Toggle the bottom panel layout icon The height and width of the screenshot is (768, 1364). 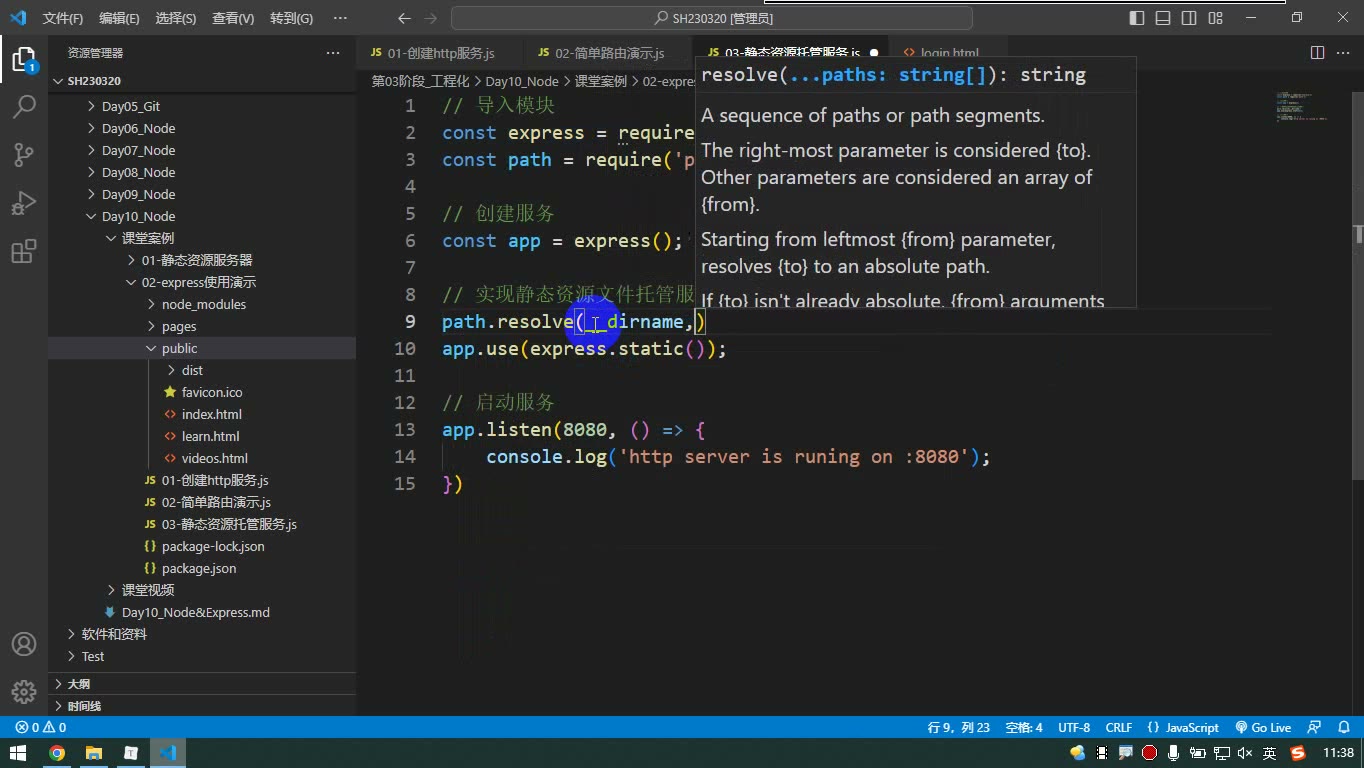tap(1163, 18)
